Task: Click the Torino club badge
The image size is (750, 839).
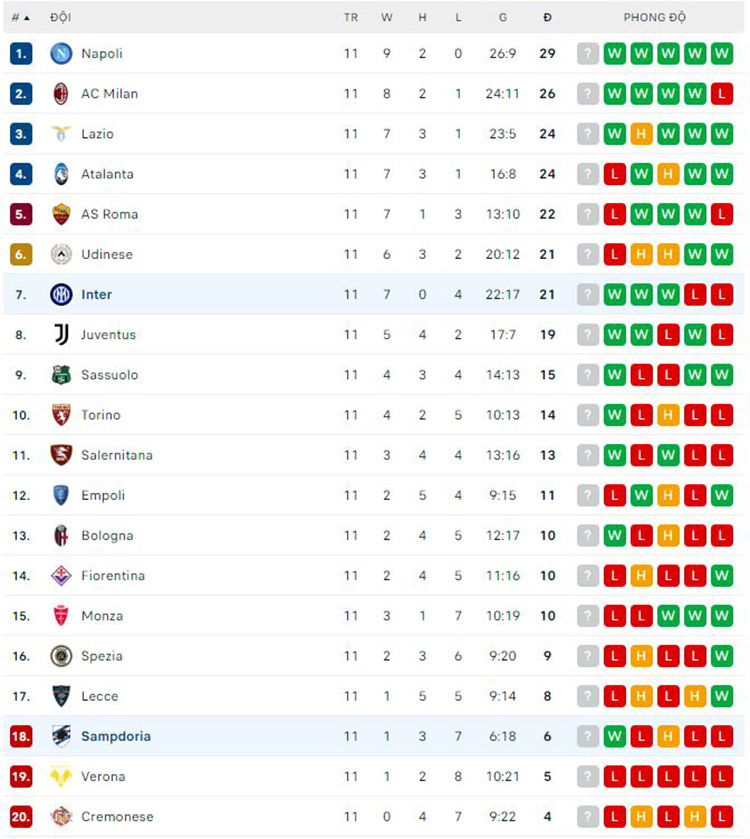Action: [x=61, y=415]
